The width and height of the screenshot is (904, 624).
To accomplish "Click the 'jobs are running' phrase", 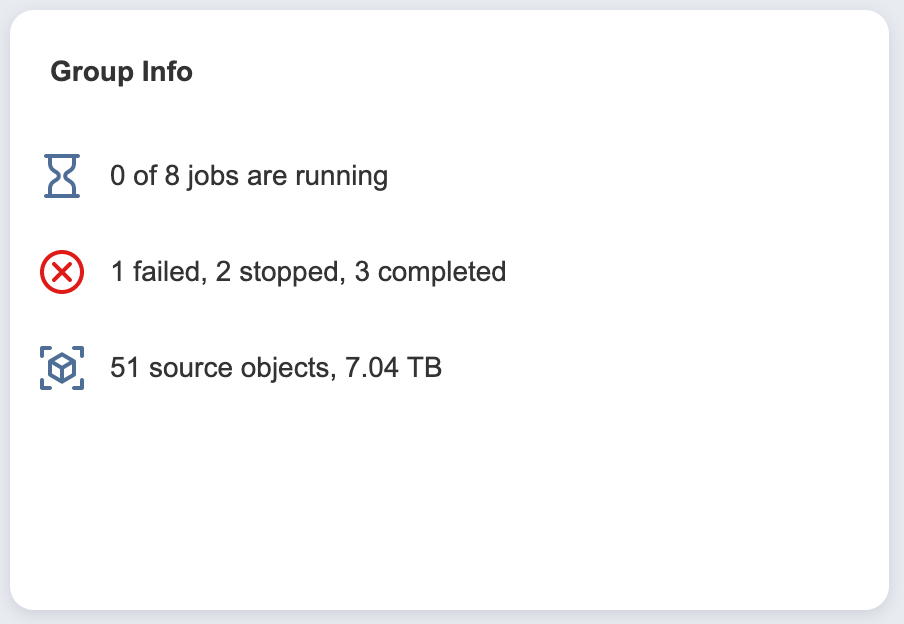I will point(287,176).
